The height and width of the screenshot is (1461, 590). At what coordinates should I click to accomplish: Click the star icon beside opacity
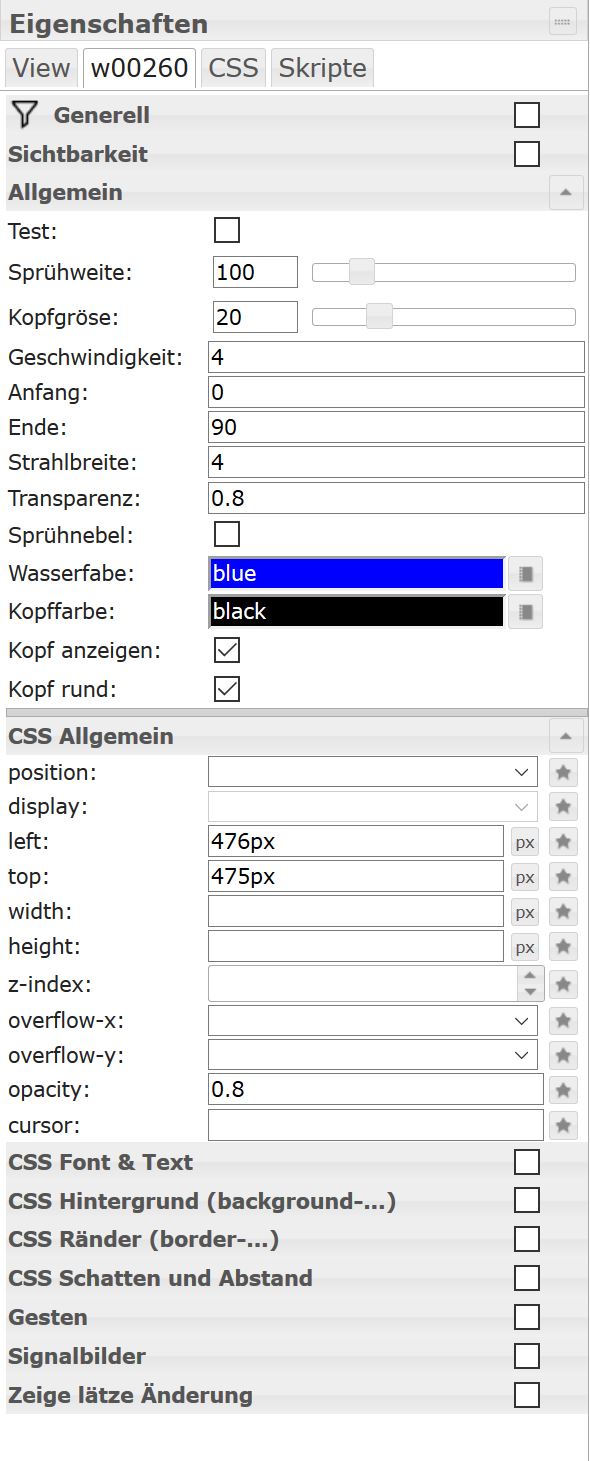pyautogui.click(x=564, y=1090)
